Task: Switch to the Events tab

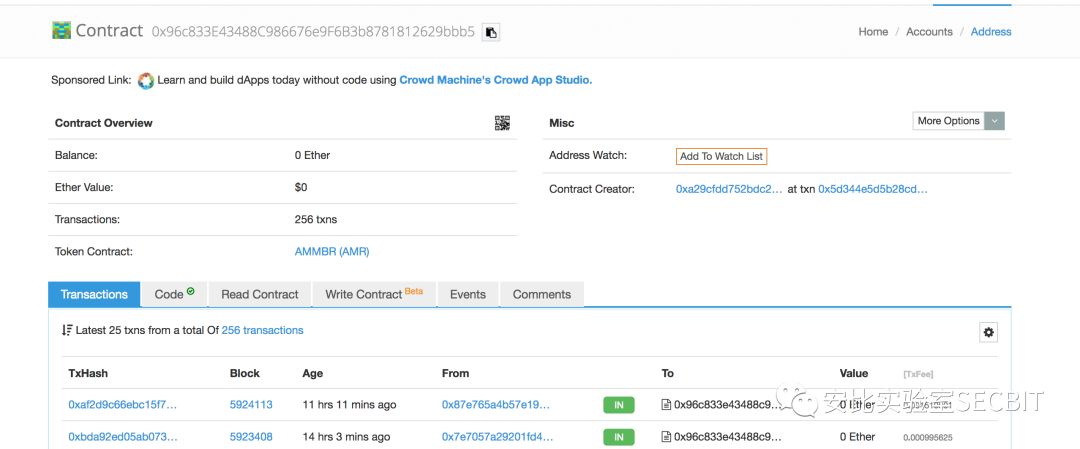Action: coord(468,295)
